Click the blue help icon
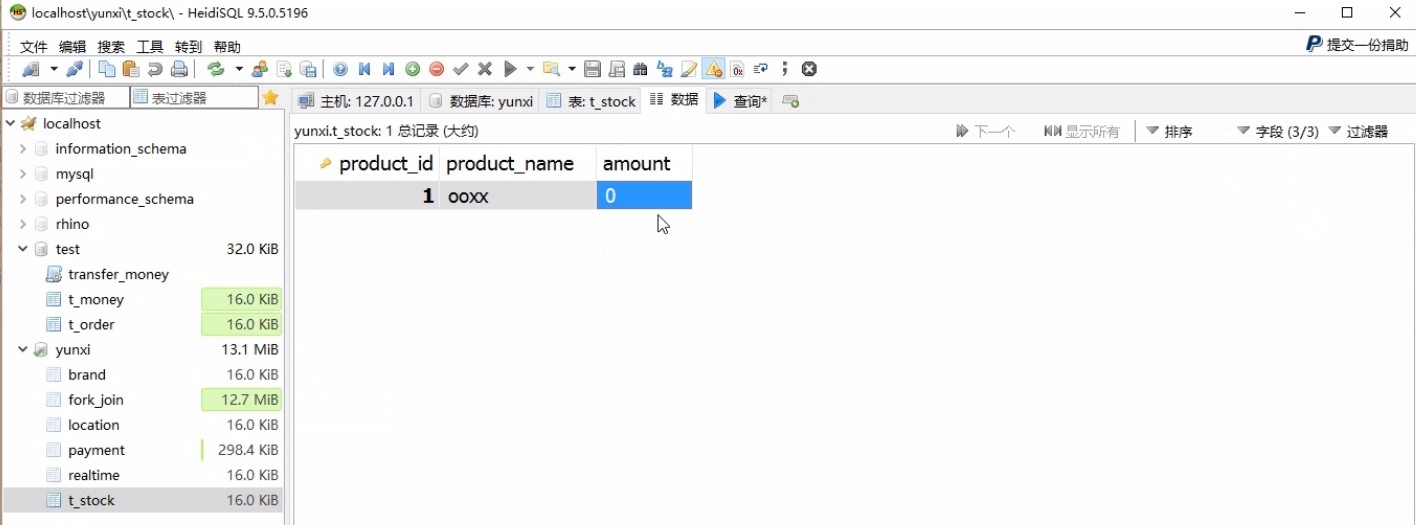 click(341, 69)
